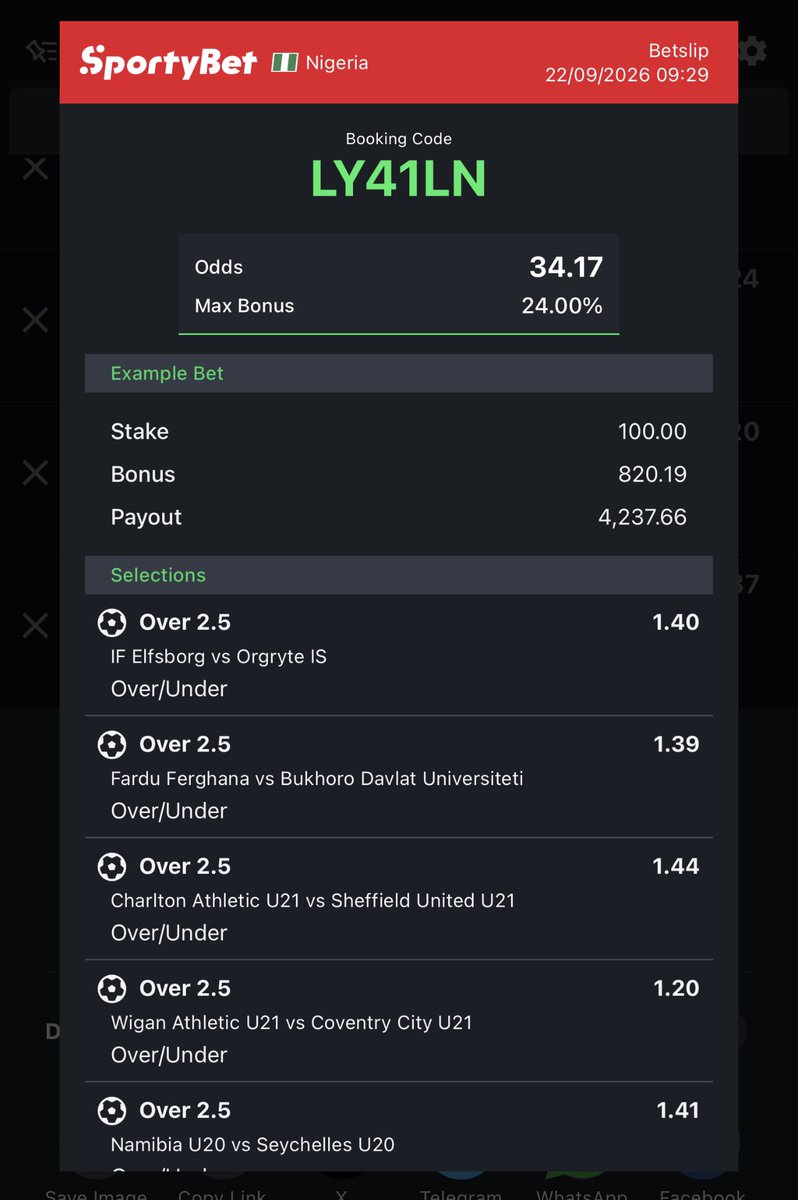
Task: Click soccer ball icon for Fardu Ferghana selection
Action: 112,745
